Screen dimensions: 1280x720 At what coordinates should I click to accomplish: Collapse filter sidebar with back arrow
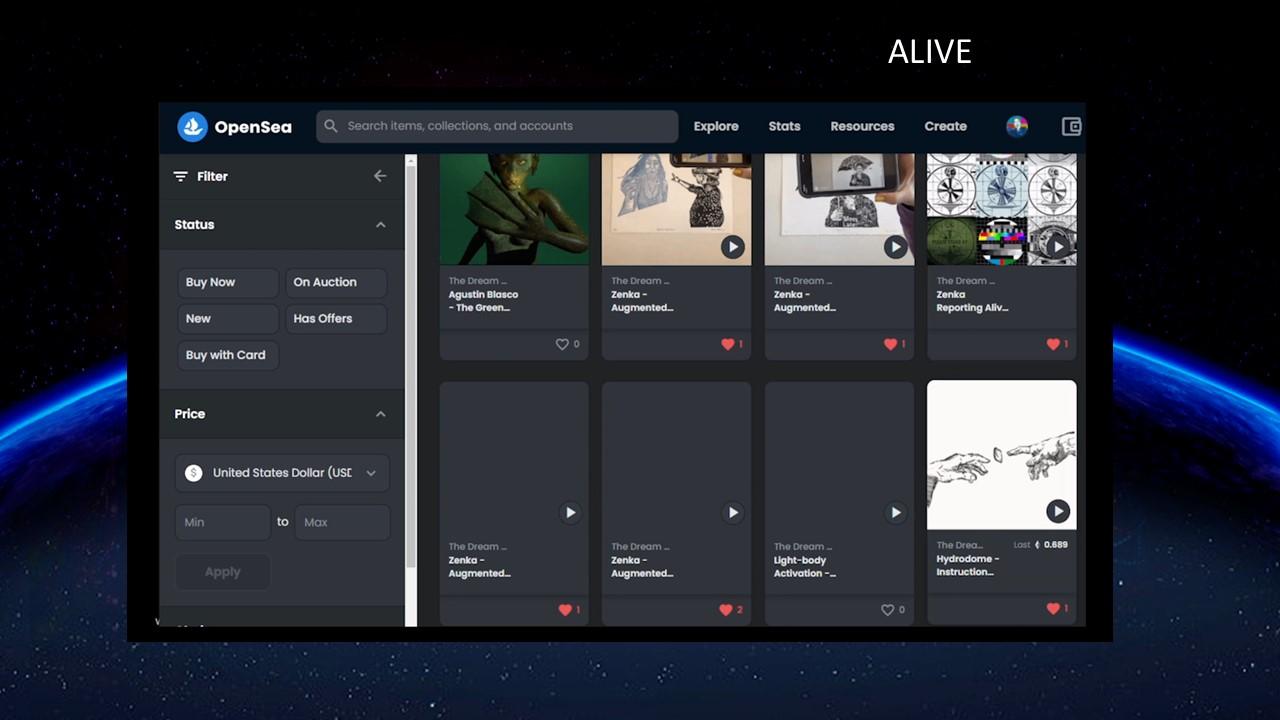click(380, 176)
